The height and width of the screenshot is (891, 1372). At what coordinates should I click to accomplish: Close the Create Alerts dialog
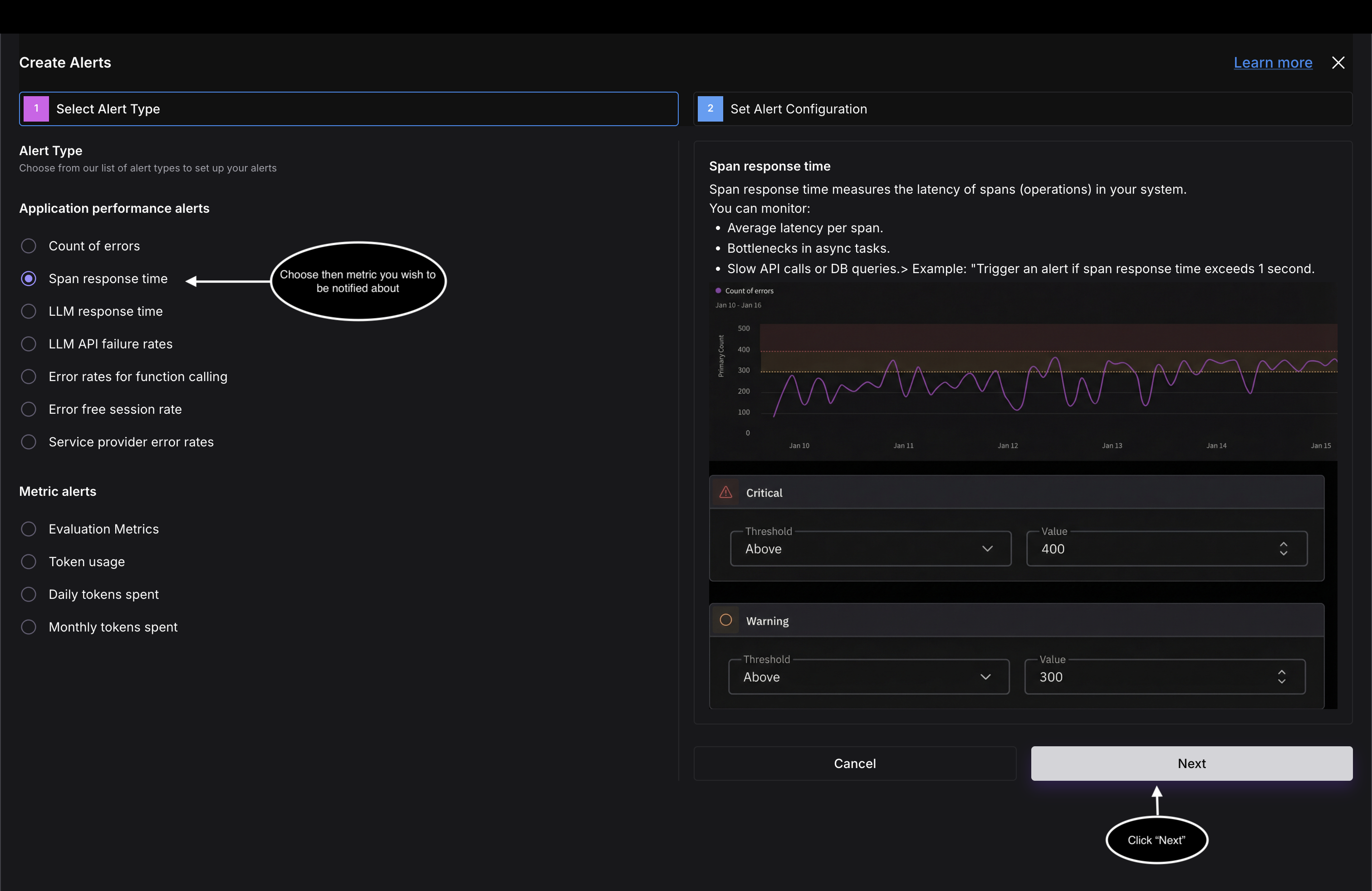pyautogui.click(x=1338, y=62)
